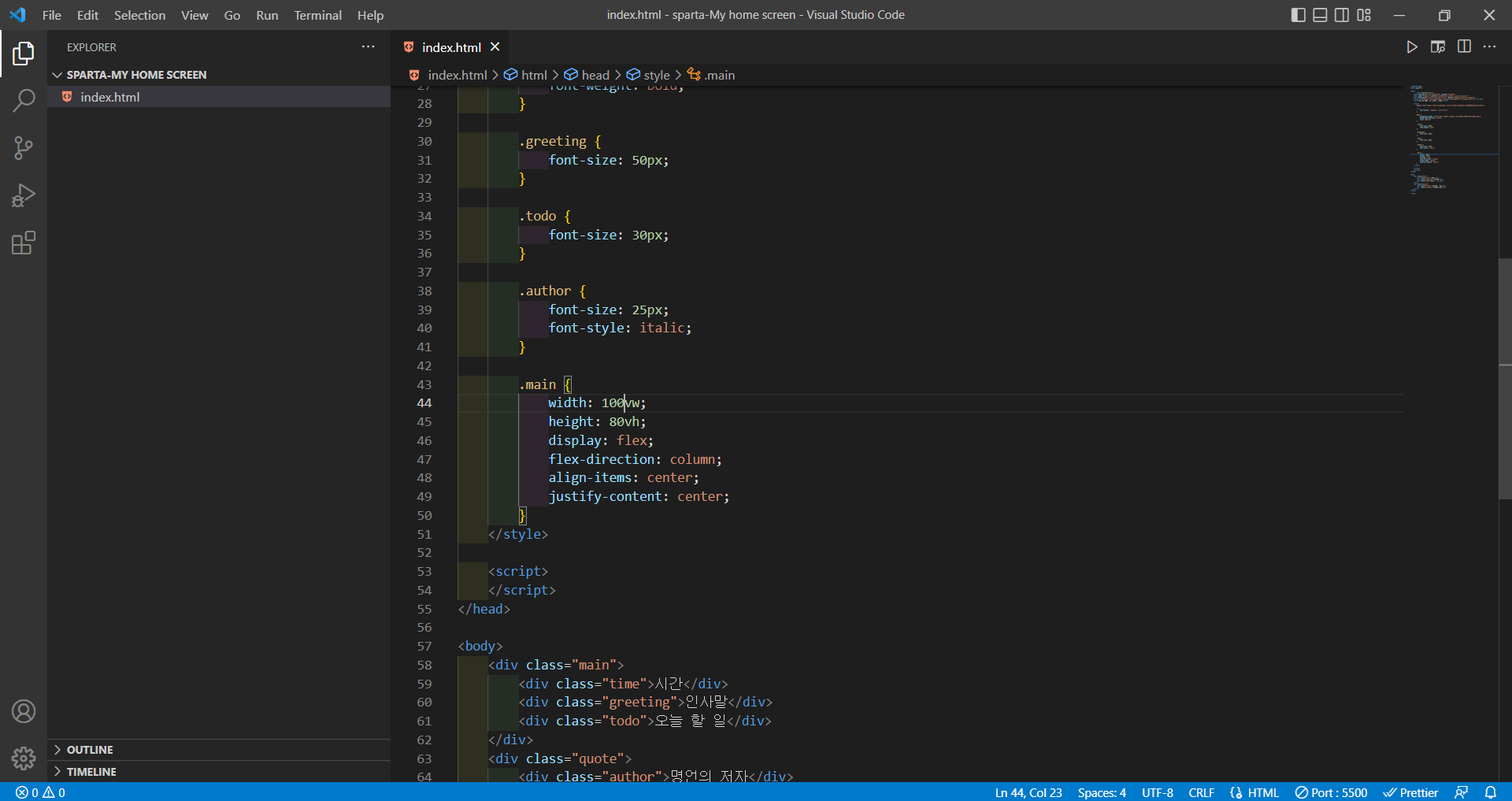Click the 'justify-content: center;' declaration
Viewport: 1512px width, 801px height.
point(639,497)
